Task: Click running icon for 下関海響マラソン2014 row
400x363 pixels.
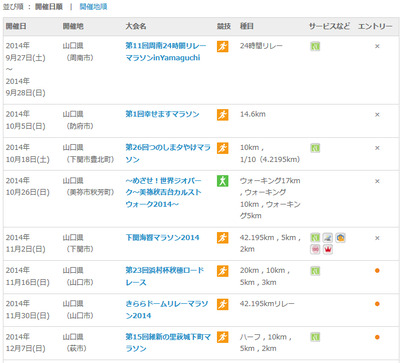Action: click(223, 238)
